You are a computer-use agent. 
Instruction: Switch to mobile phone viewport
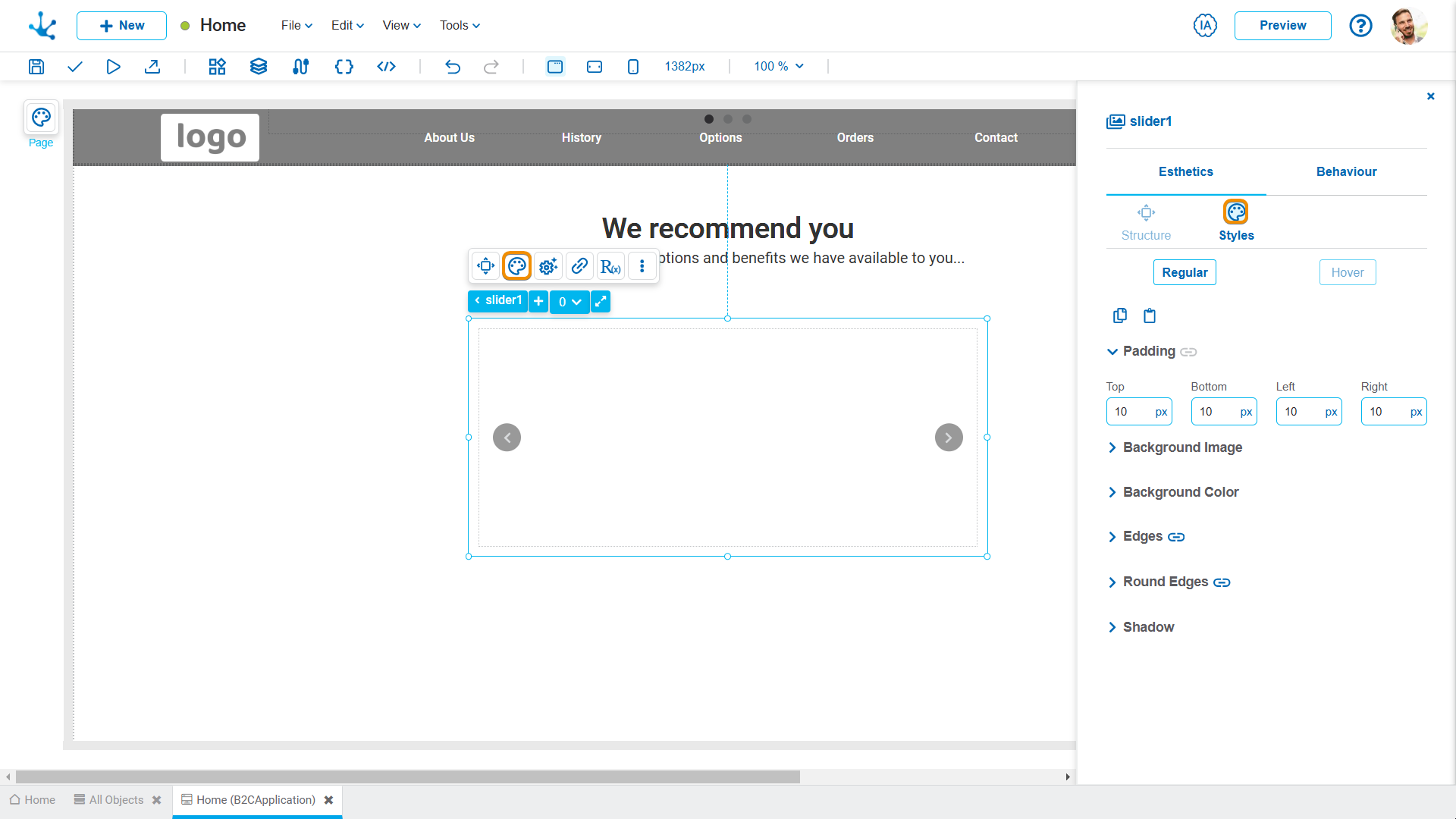pyautogui.click(x=633, y=67)
